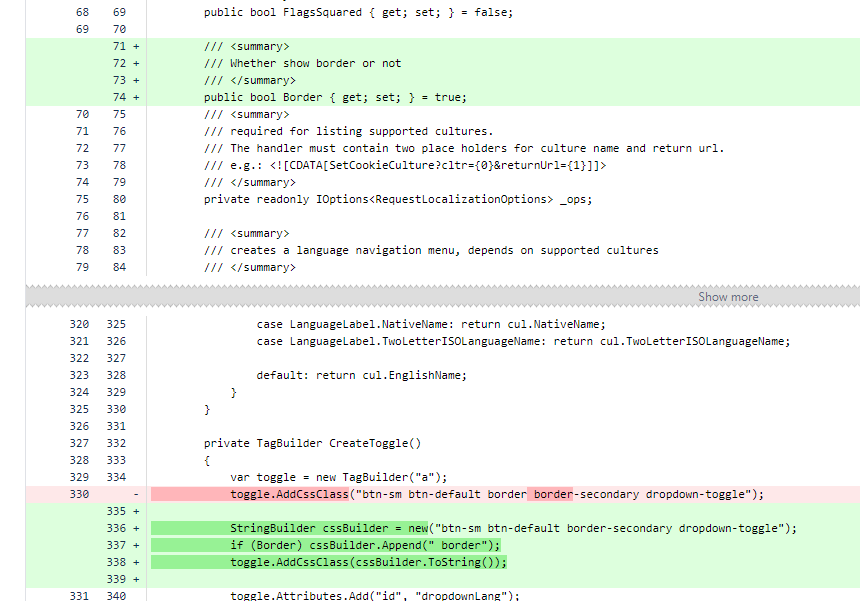860x601 pixels.
Task: Click line 'private readonly IOptions<RequestLocalizationOptions> _ops;'
Action: (398, 199)
